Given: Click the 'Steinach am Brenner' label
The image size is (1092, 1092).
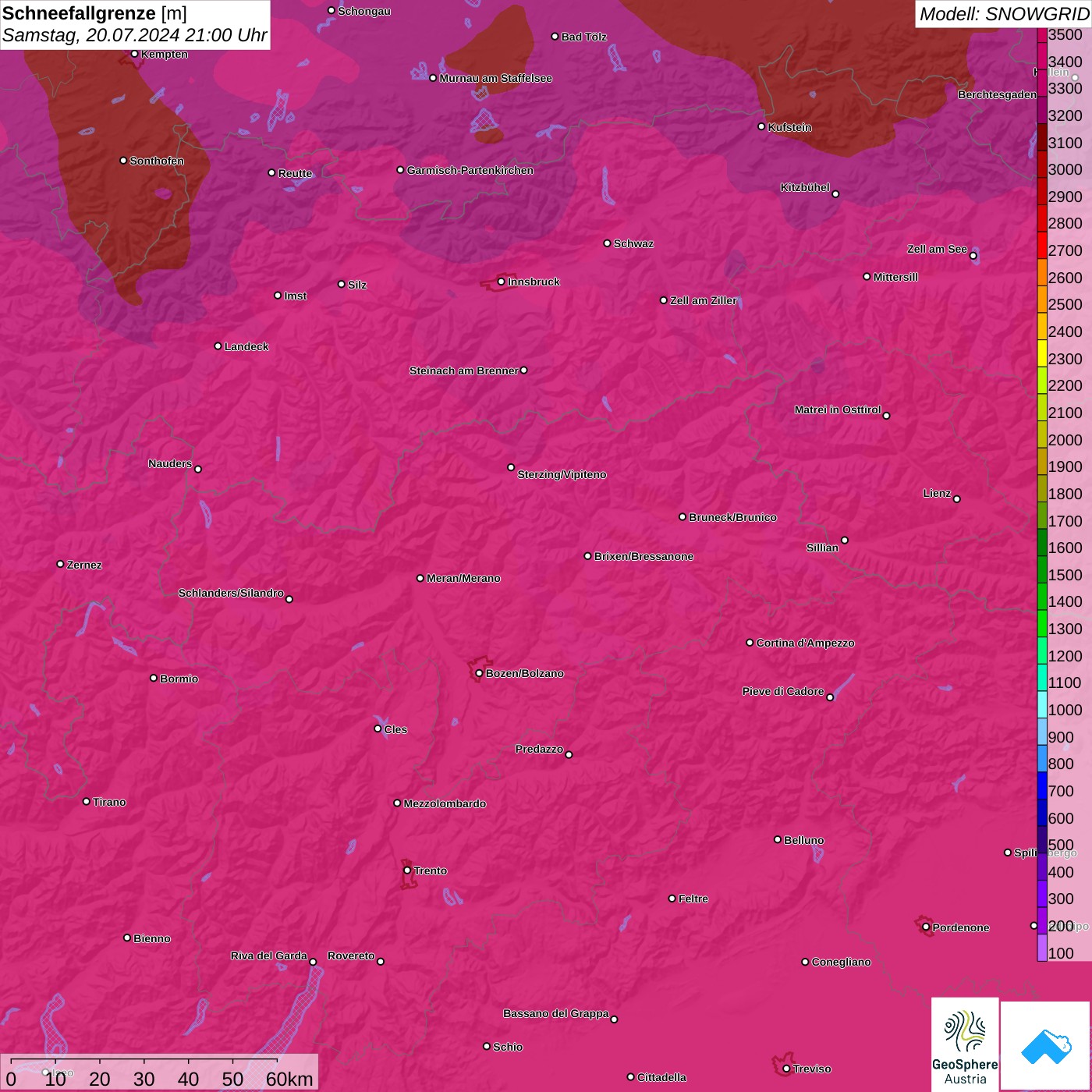Looking at the screenshot, I should pyautogui.click(x=463, y=370).
